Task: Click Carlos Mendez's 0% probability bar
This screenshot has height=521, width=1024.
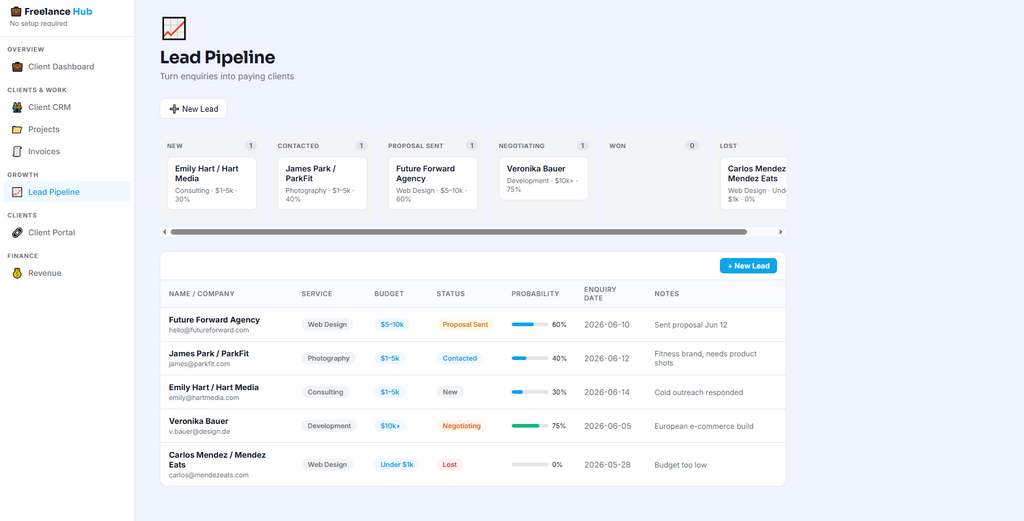Action: coord(530,465)
